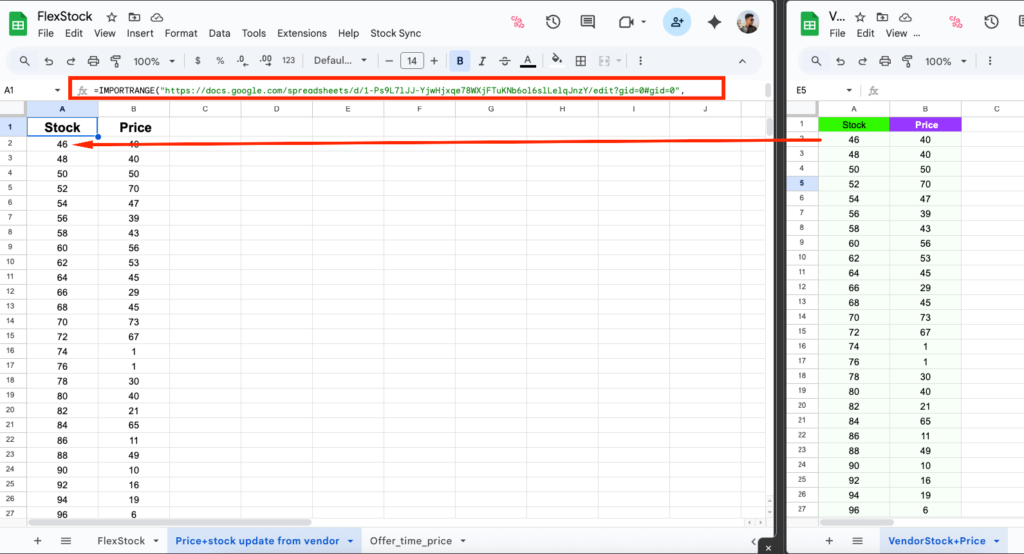Share the FlexStock spreadsheet
Screen dimensions: 1024x554
677,22
